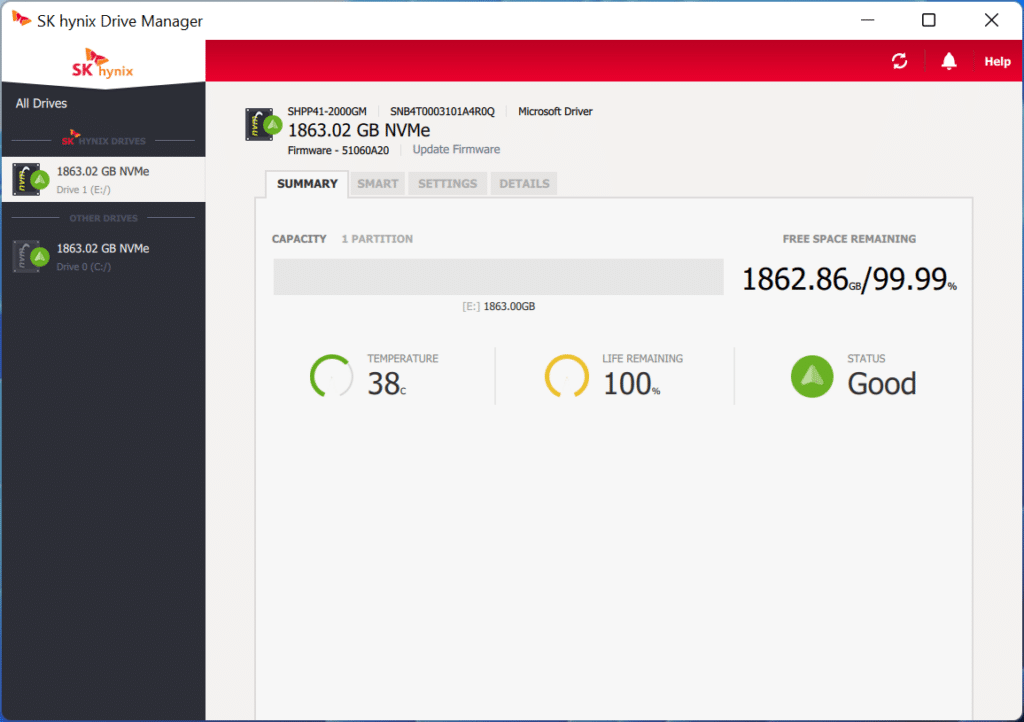This screenshot has height=722, width=1024.
Task: Click the Update Firmware link
Action: (x=456, y=149)
